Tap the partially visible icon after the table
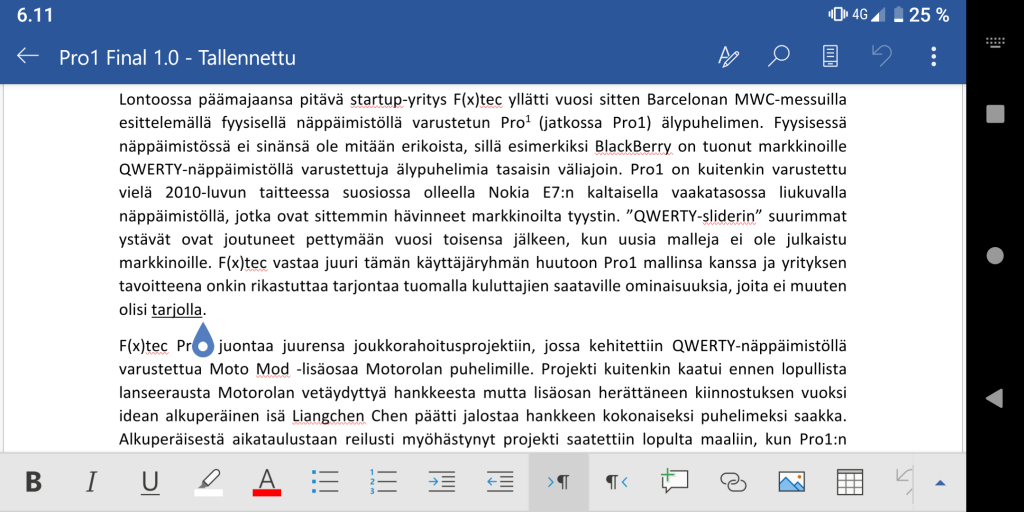Screen dimensions: 1024x512 tap(904, 482)
